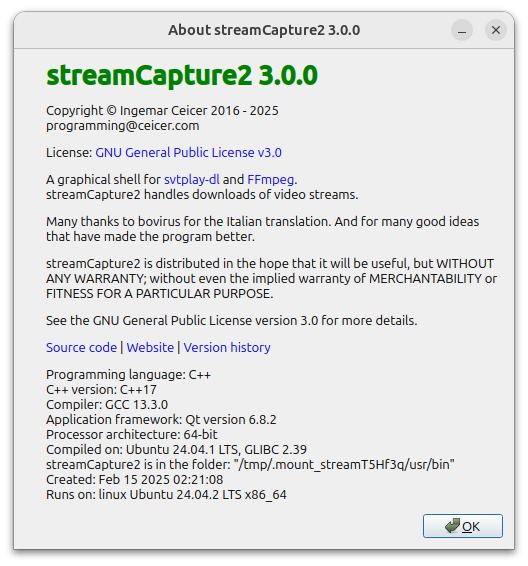Open the Source code link
The height and width of the screenshot is (566, 528).
tap(82, 347)
